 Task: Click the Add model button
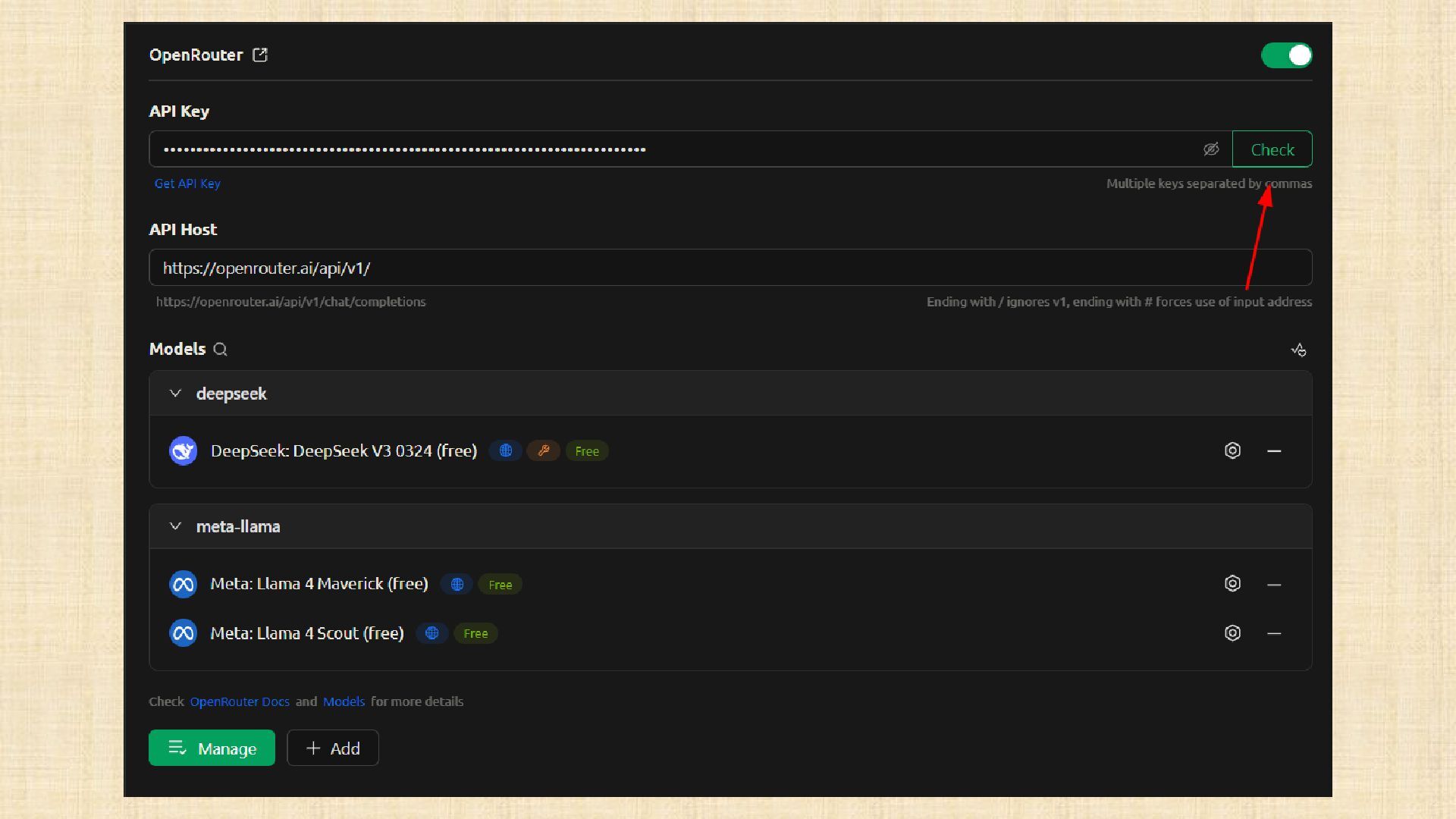click(333, 748)
